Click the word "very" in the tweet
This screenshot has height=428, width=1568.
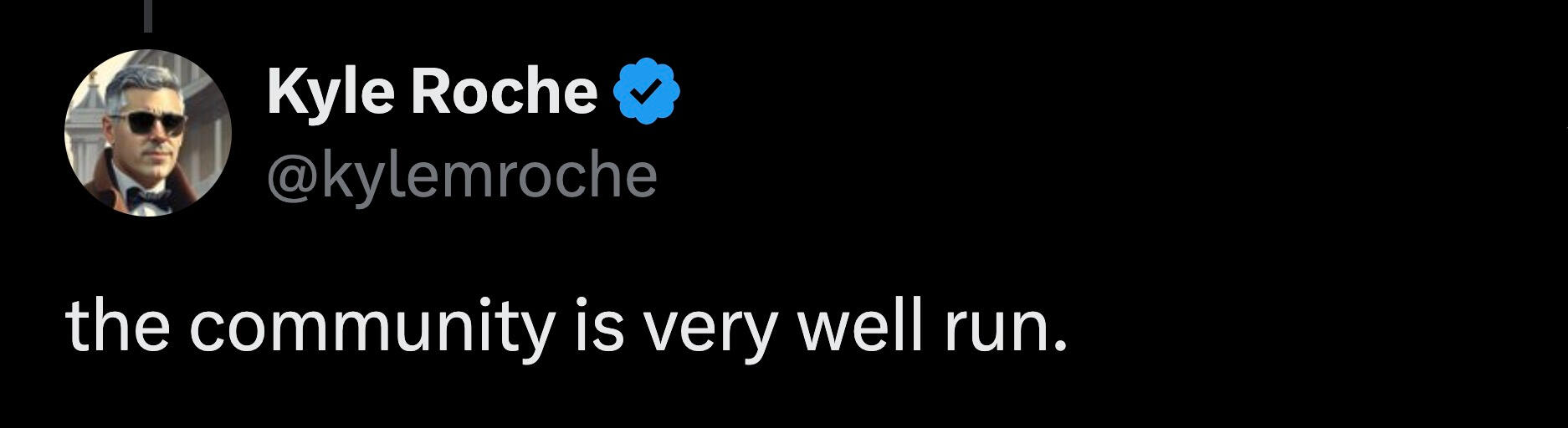[710, 328]
